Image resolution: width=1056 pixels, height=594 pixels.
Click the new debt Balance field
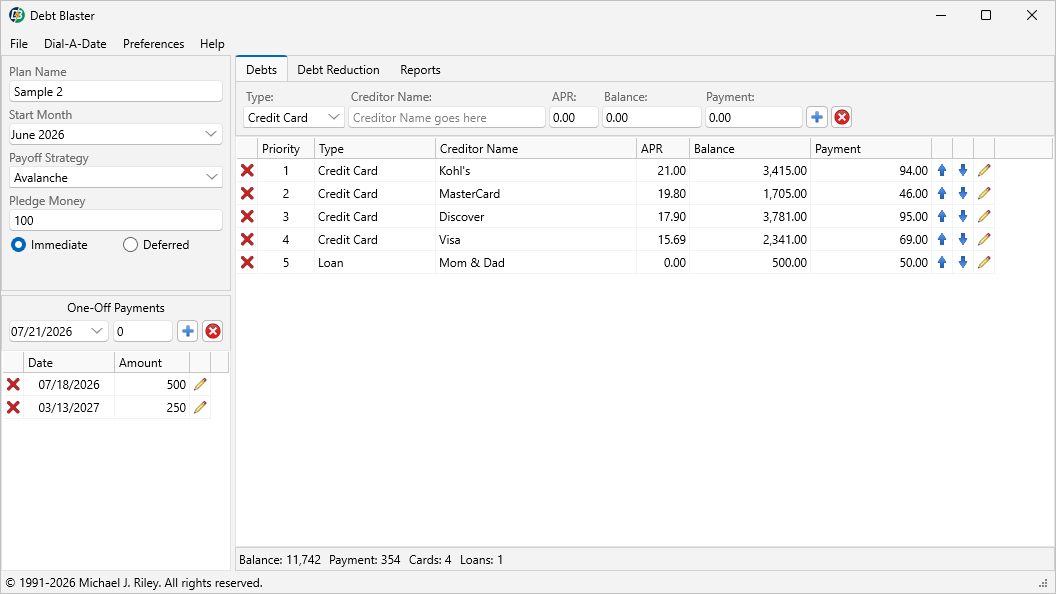click(x=652, y=117)
